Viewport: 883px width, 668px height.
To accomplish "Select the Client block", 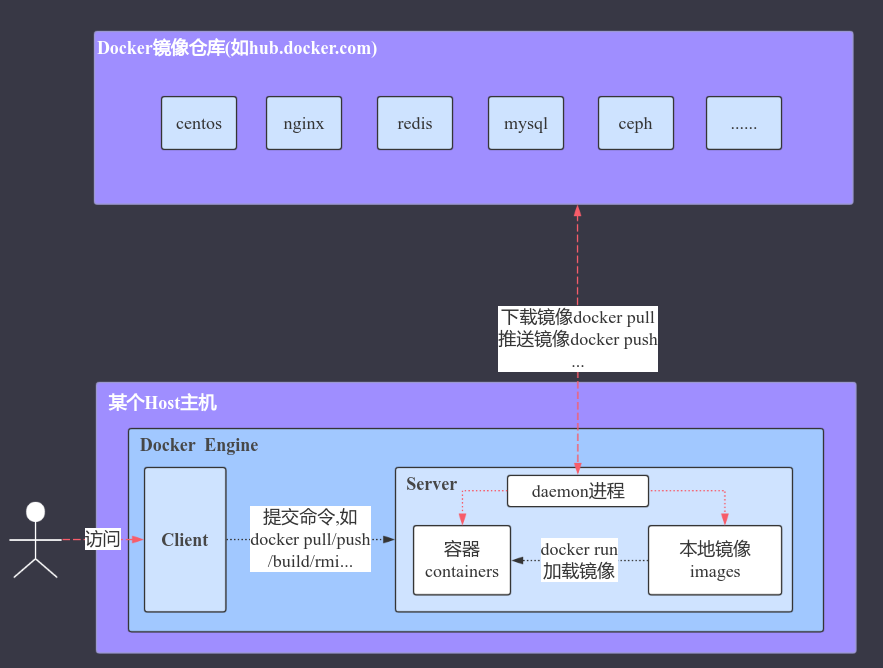I will pyautogui.click(x=185, y=540).
